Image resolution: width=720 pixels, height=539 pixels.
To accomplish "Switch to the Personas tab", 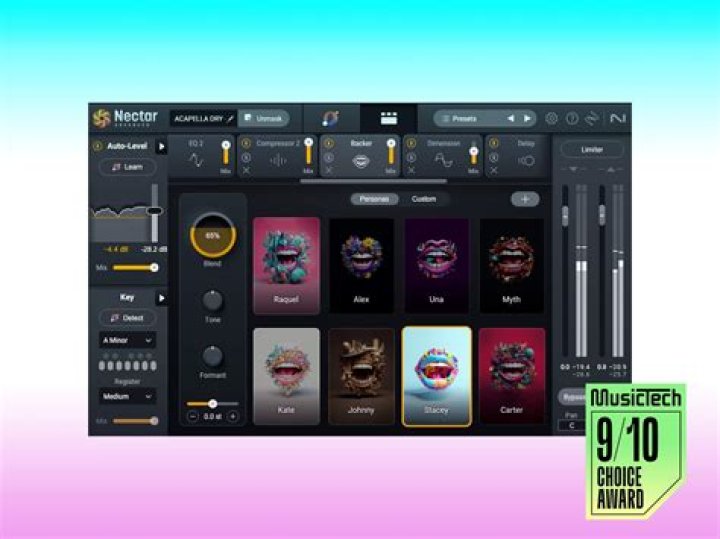I will pyautogui.click(x=374, y=199).
